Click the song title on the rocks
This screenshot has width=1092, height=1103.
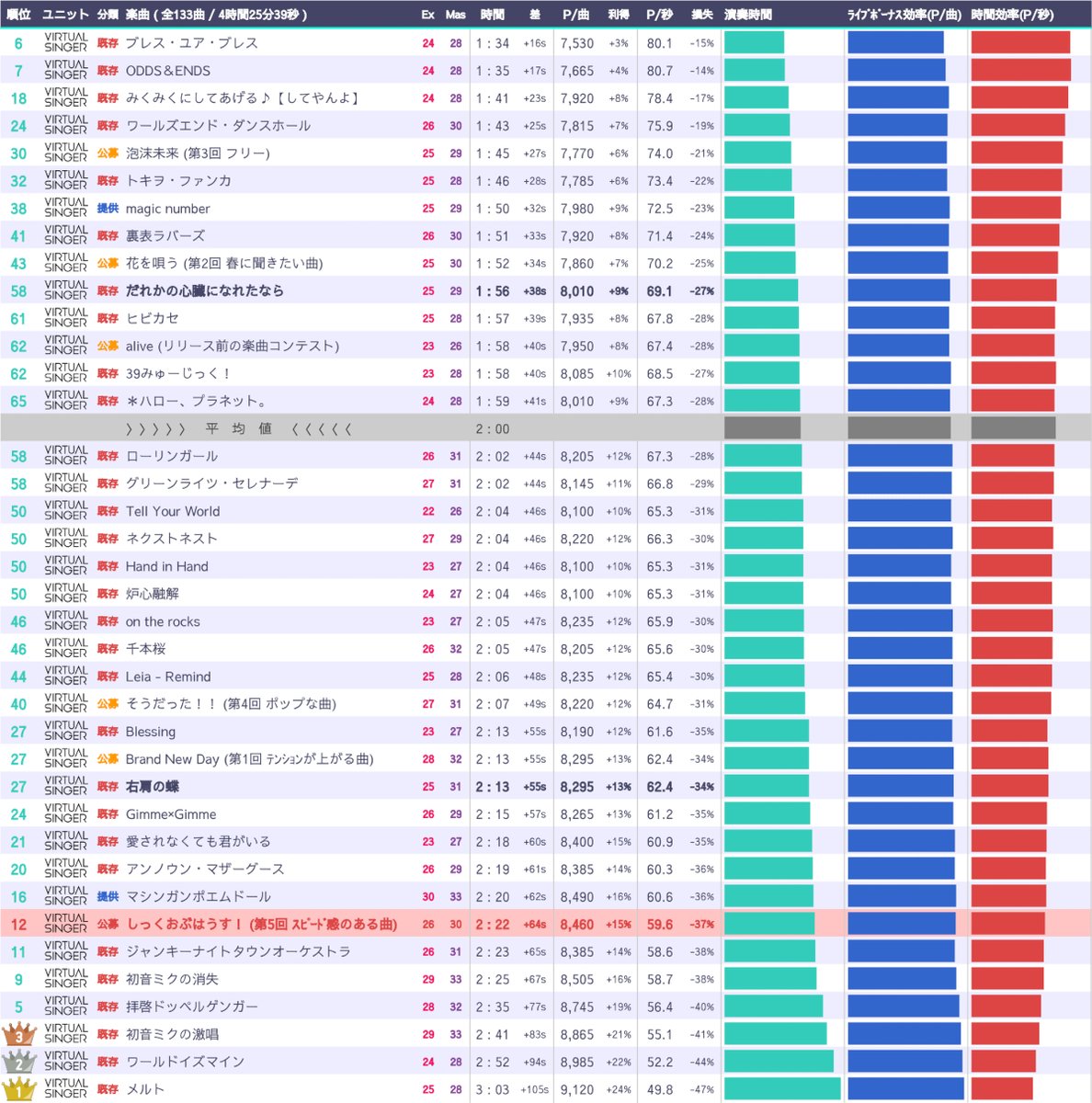point(163,621)
